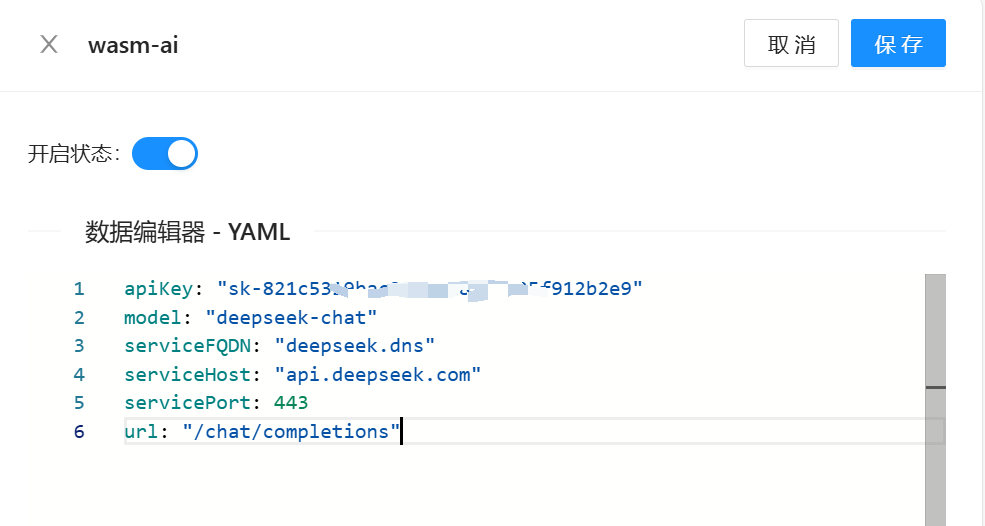
Task: Select line number 4 in the gutter
Action: tap(79, 374)
